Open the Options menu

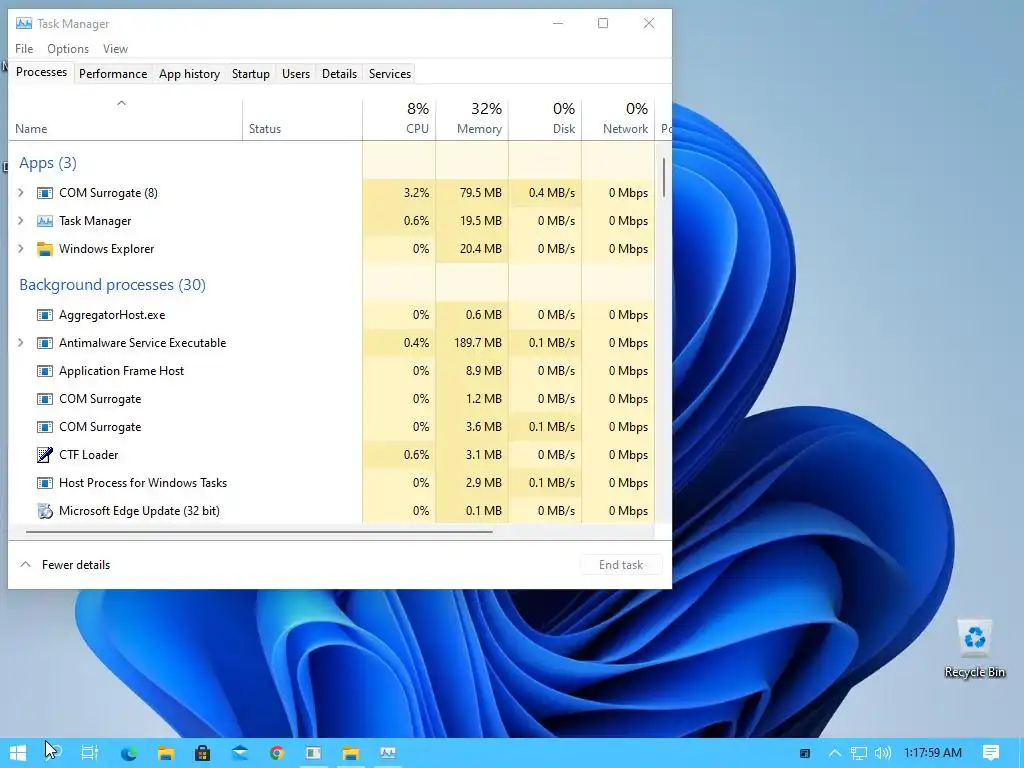click(x=68, y=49)
